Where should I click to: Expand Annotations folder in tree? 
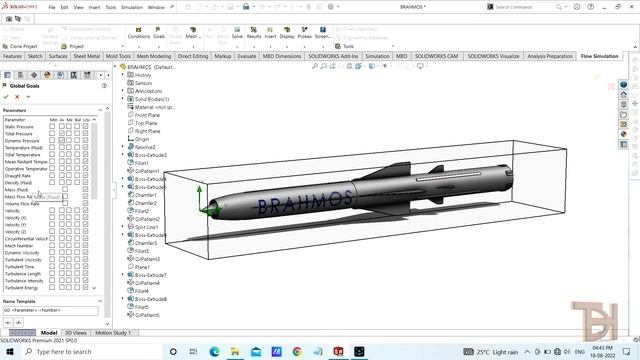(123, 91)
